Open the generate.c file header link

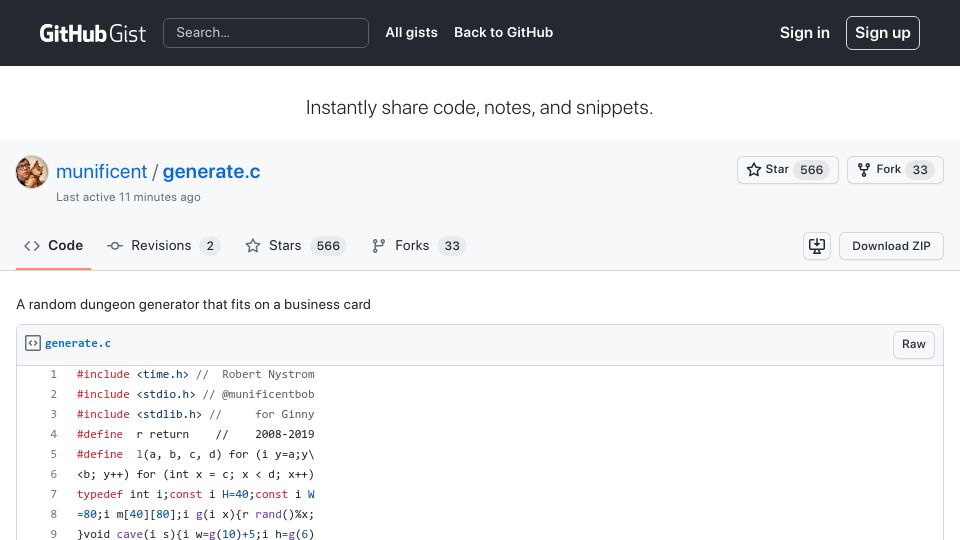pos(78,343)
